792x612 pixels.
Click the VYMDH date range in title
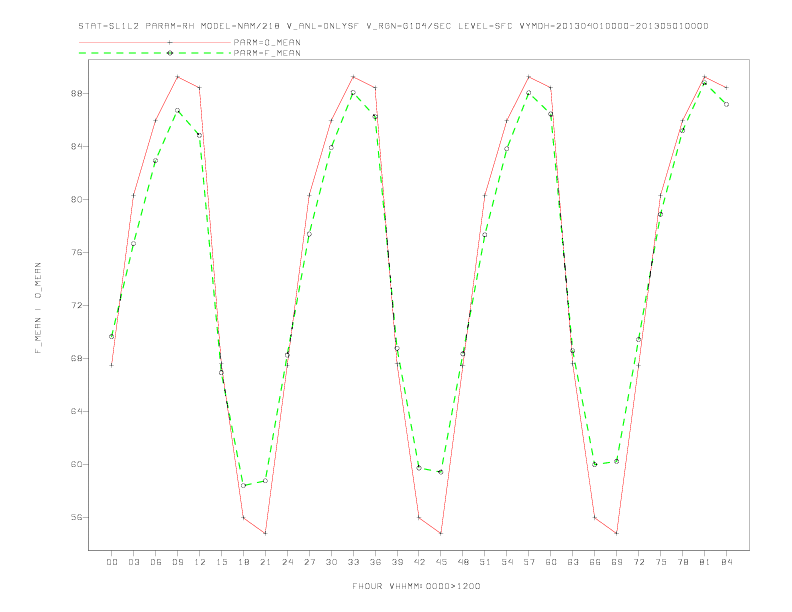click(614, 26)
